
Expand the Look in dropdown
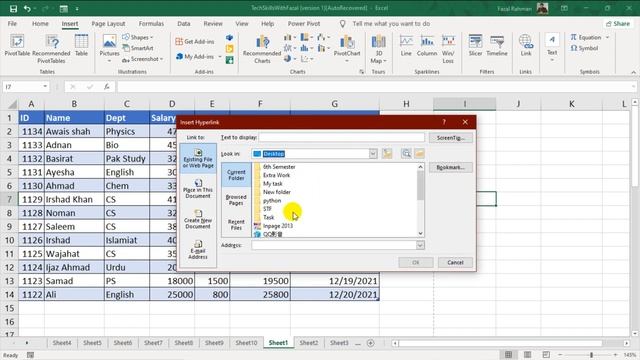[x=373, y=153]
